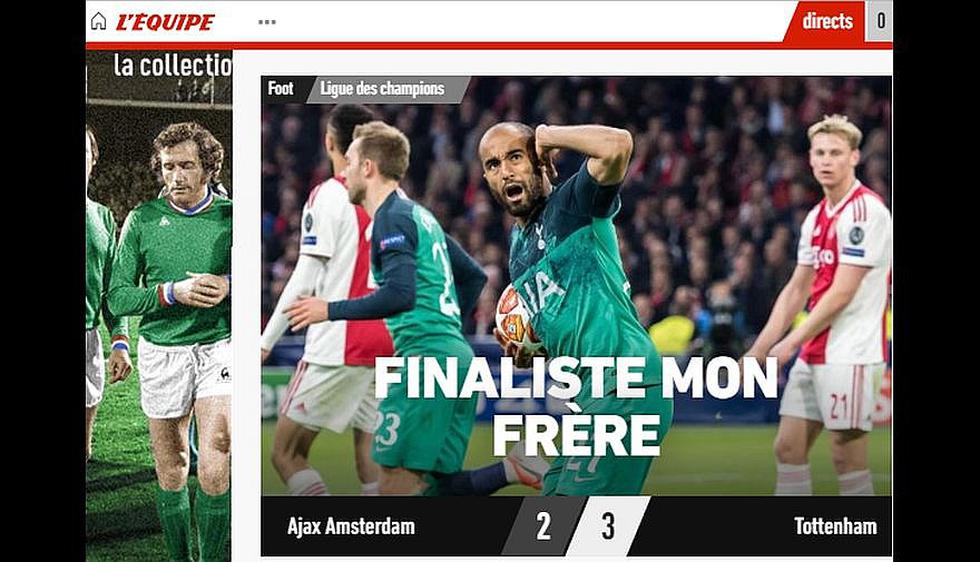Click the black match score bar
This screenshot has height=562, width=980.
tap(576, 526)
